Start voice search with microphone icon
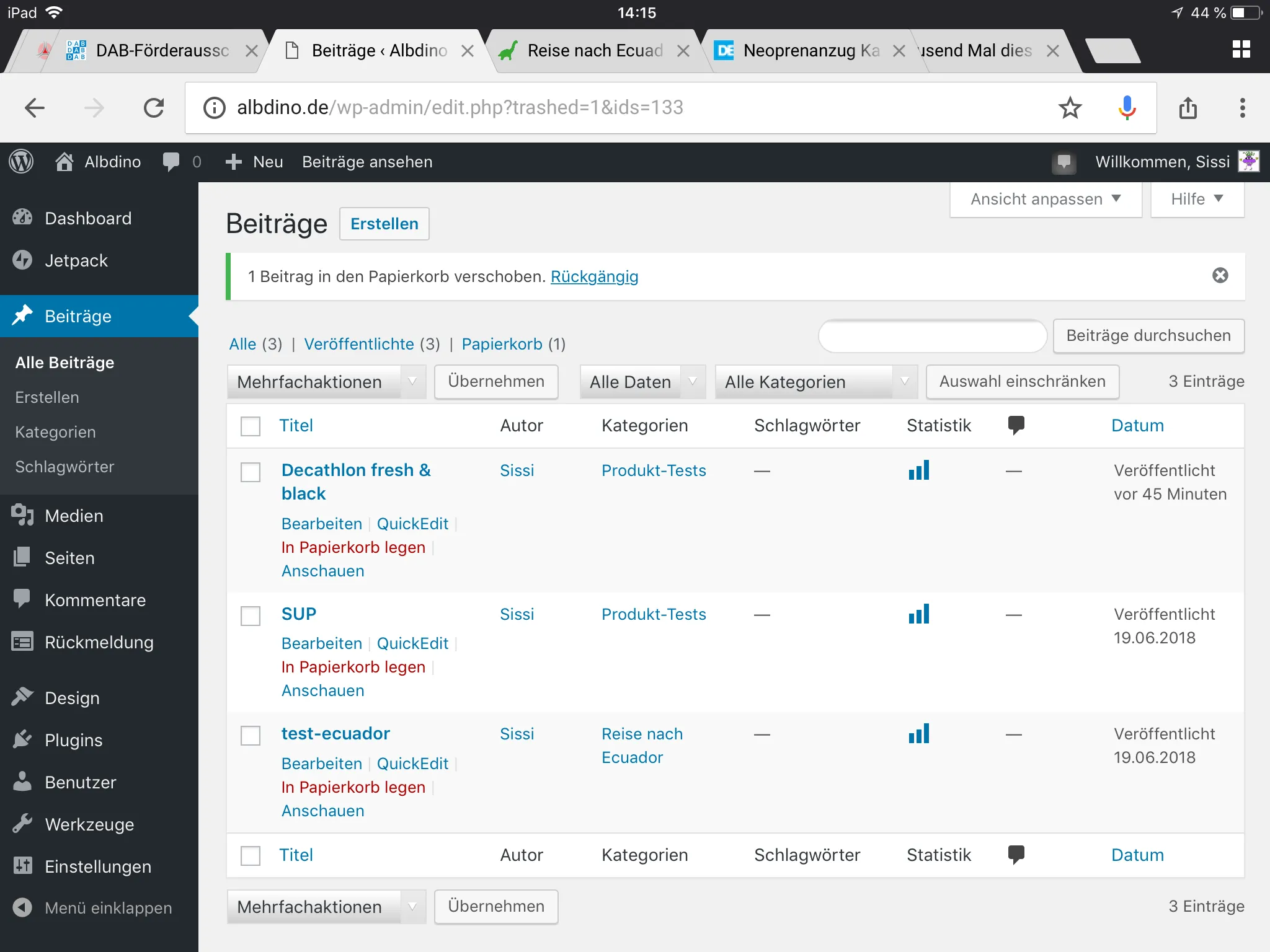This screenshot has height=952, width=1270. tap(1127, 108)
